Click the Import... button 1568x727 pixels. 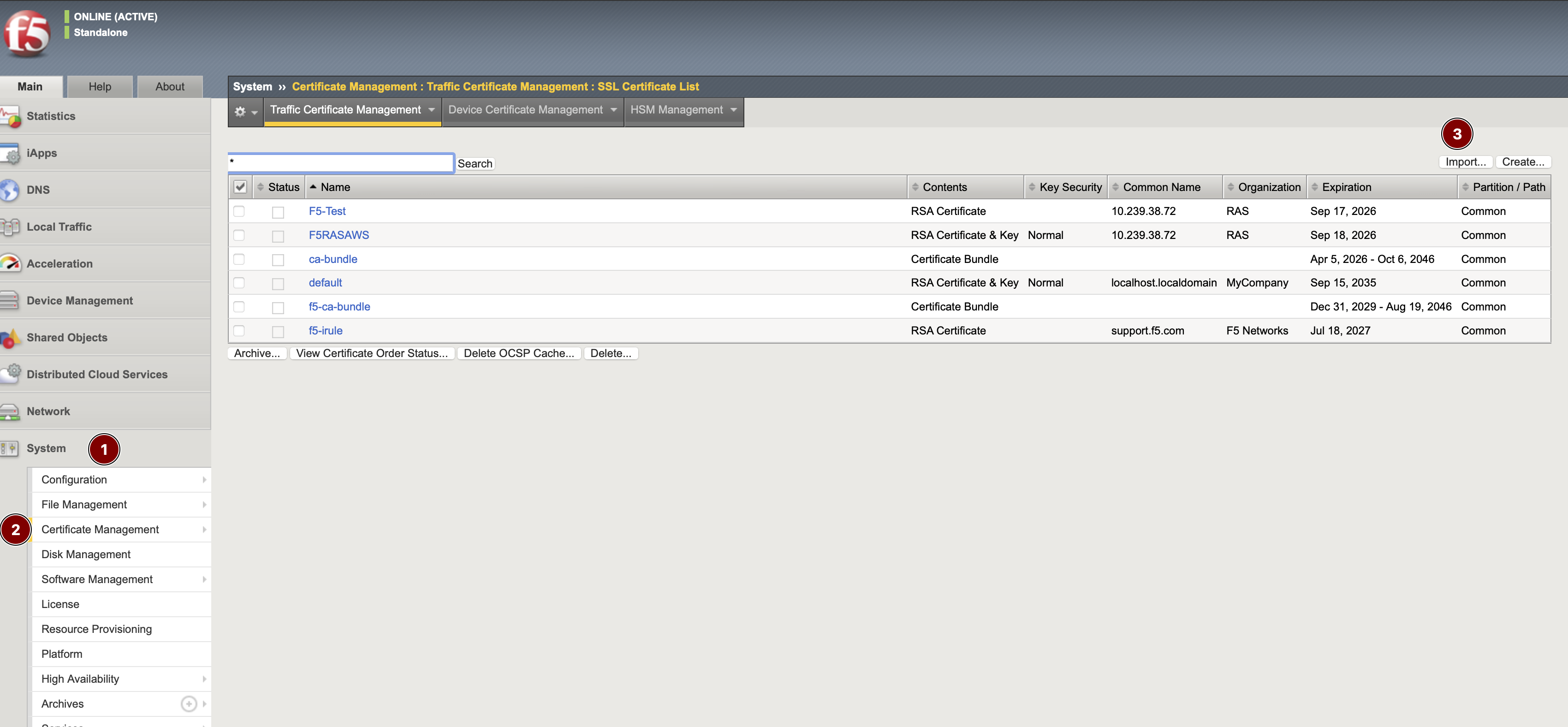point(1465,162)
